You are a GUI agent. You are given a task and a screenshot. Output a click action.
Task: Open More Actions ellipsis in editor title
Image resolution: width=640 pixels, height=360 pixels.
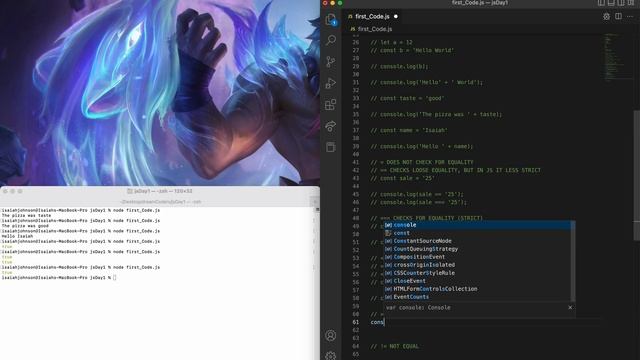(x=630, y=16)
